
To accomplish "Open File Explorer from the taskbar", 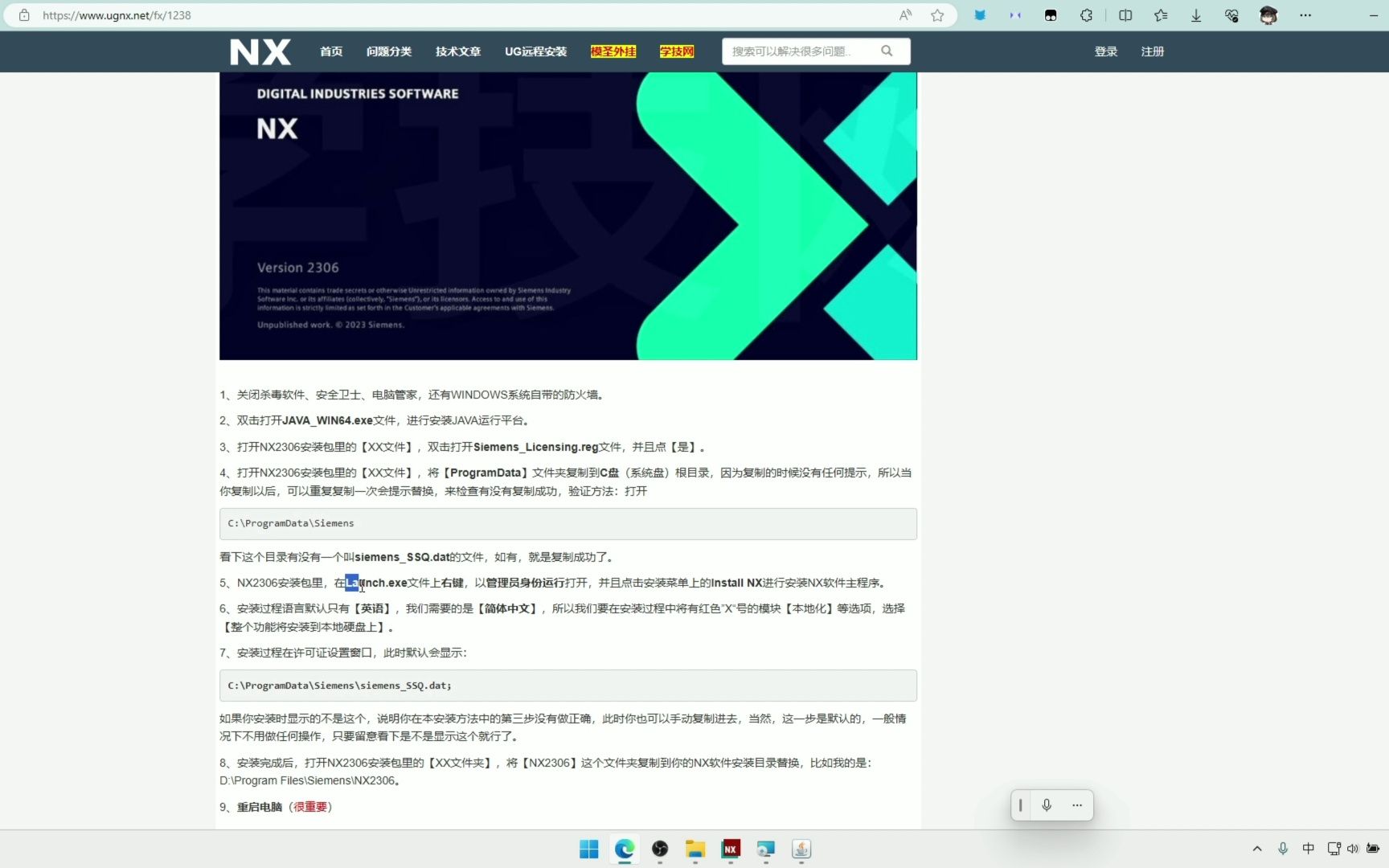I will pos(694,850).
